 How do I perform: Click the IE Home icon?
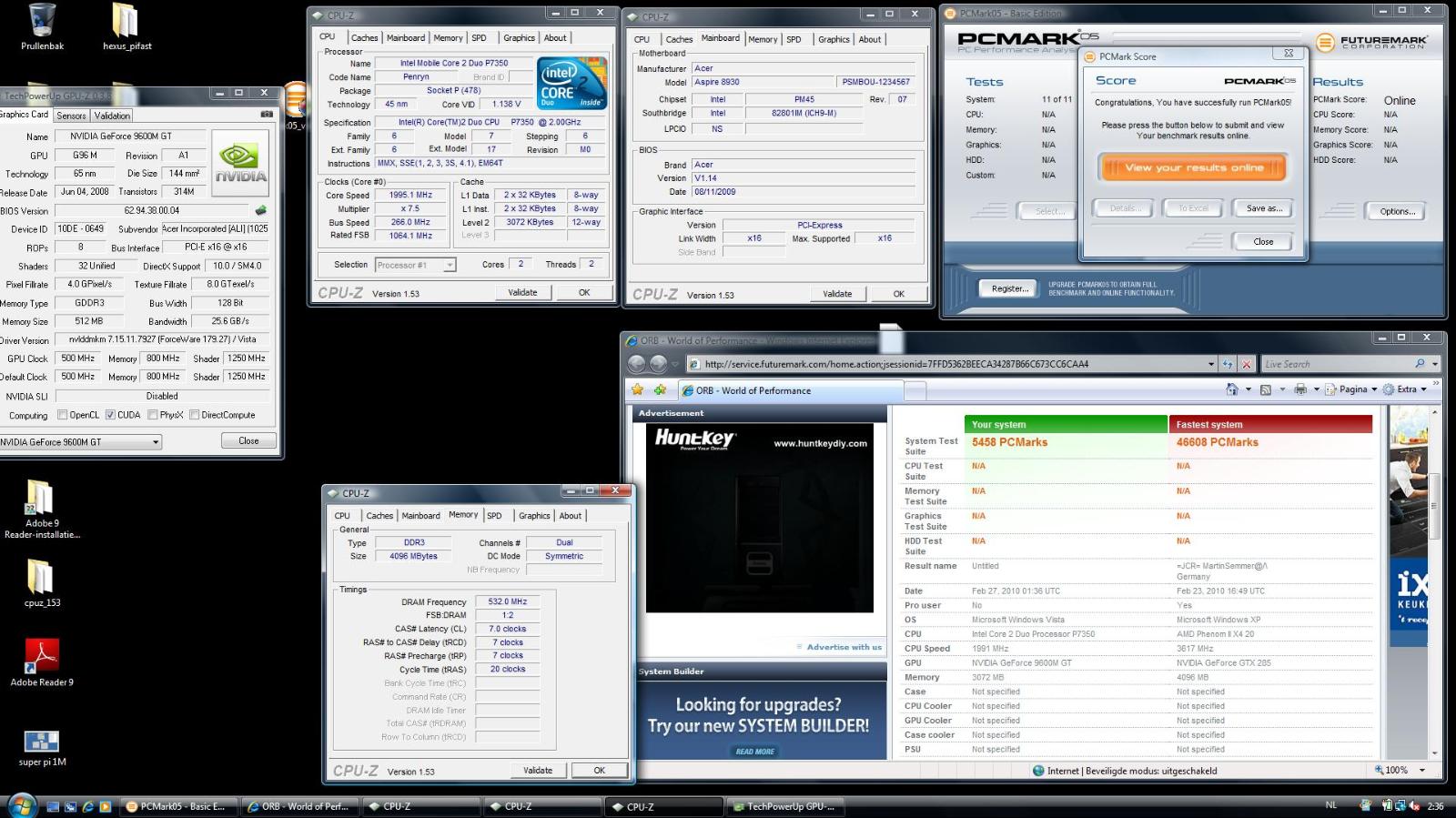tap(1232, 389)
